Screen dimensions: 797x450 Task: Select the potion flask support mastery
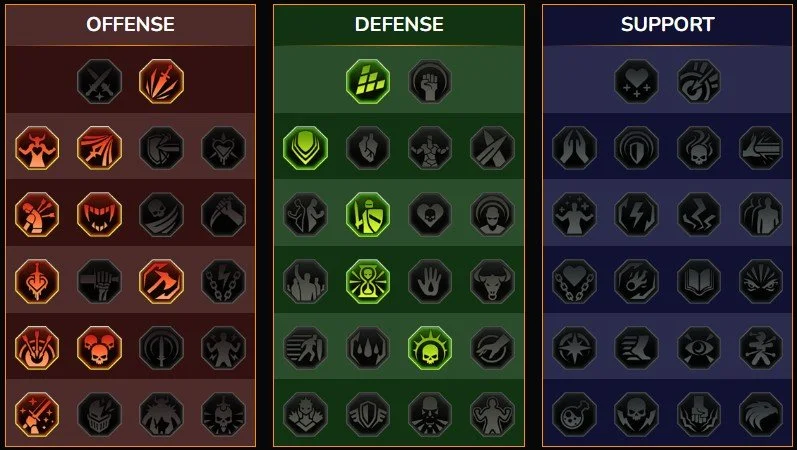coord(574,414)
